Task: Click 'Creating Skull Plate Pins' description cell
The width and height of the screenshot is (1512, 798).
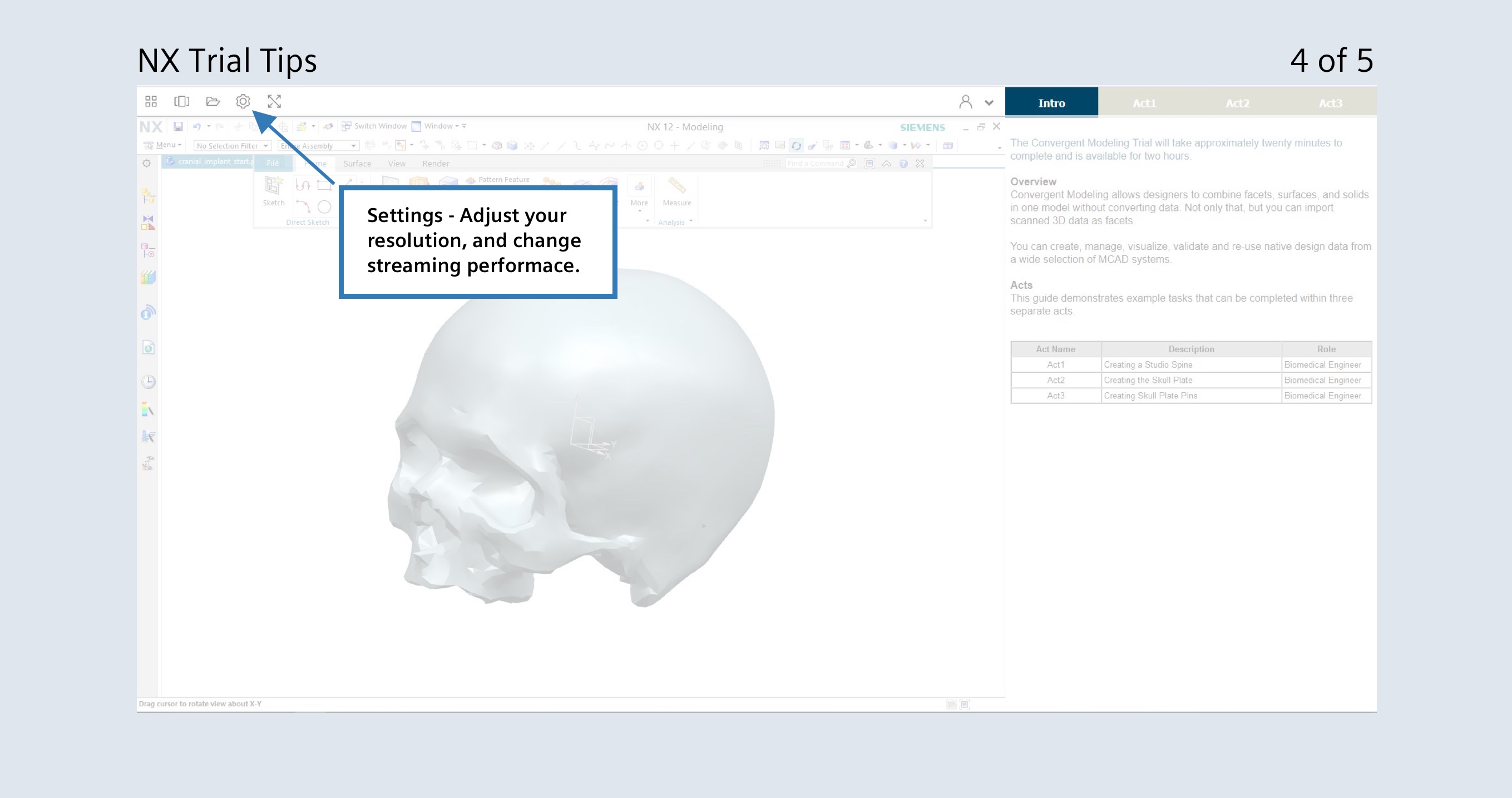Action: [x=1191, y=396]
